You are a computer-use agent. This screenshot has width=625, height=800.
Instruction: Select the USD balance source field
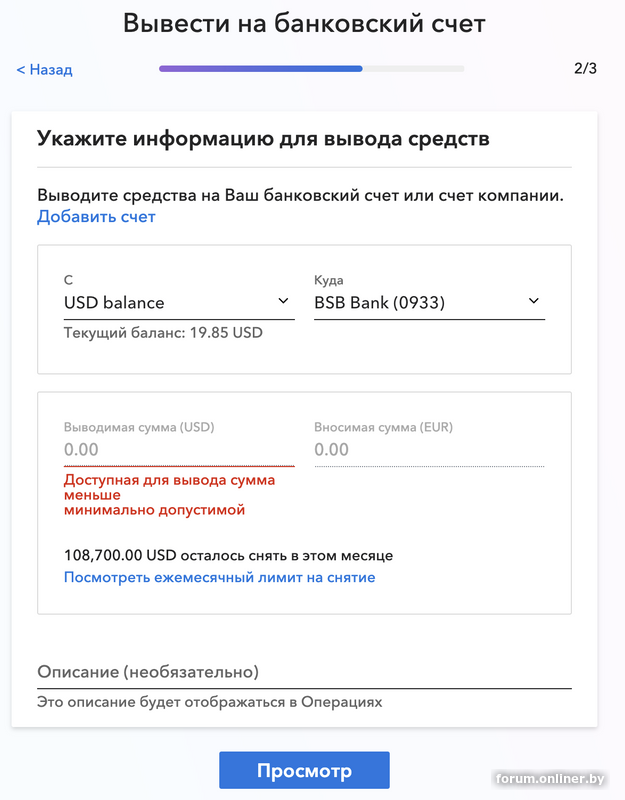coord(179,303)
